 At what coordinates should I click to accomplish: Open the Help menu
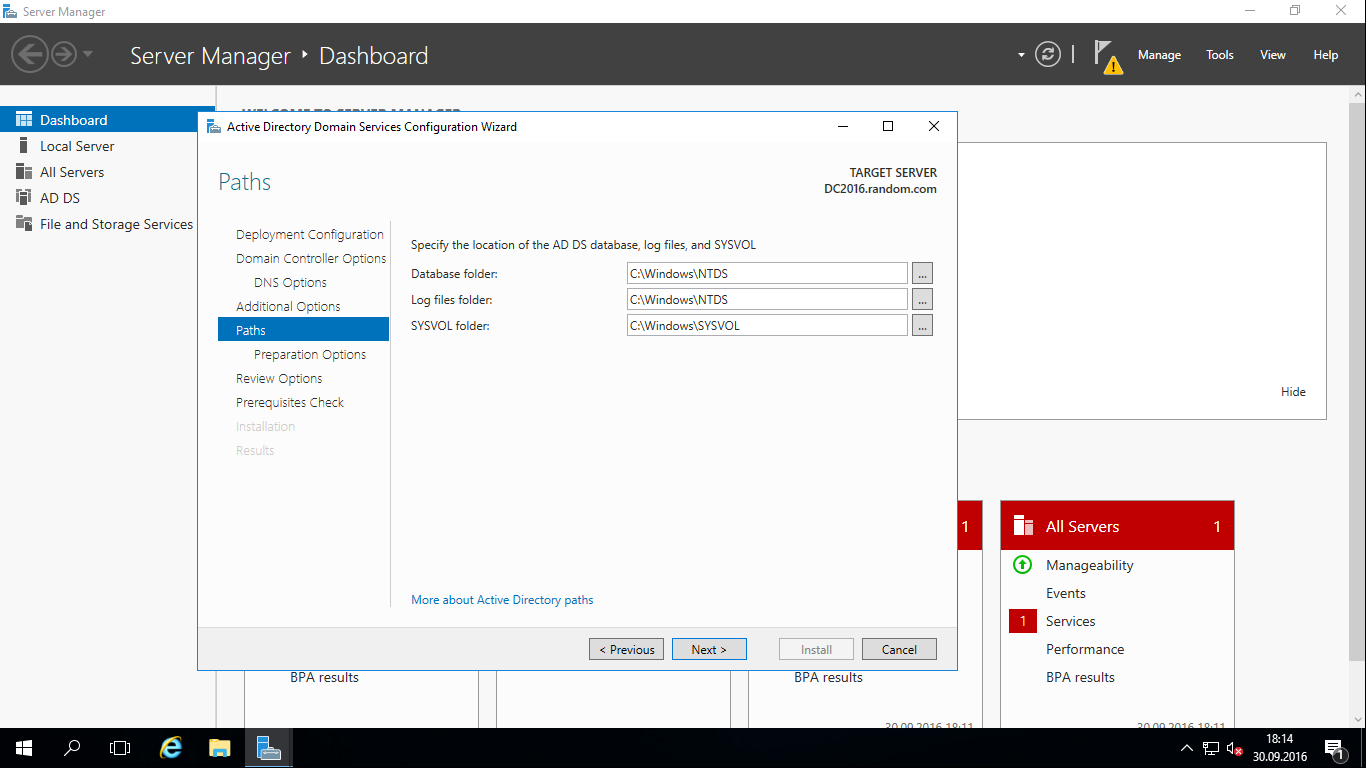[x=1325, y=55]
